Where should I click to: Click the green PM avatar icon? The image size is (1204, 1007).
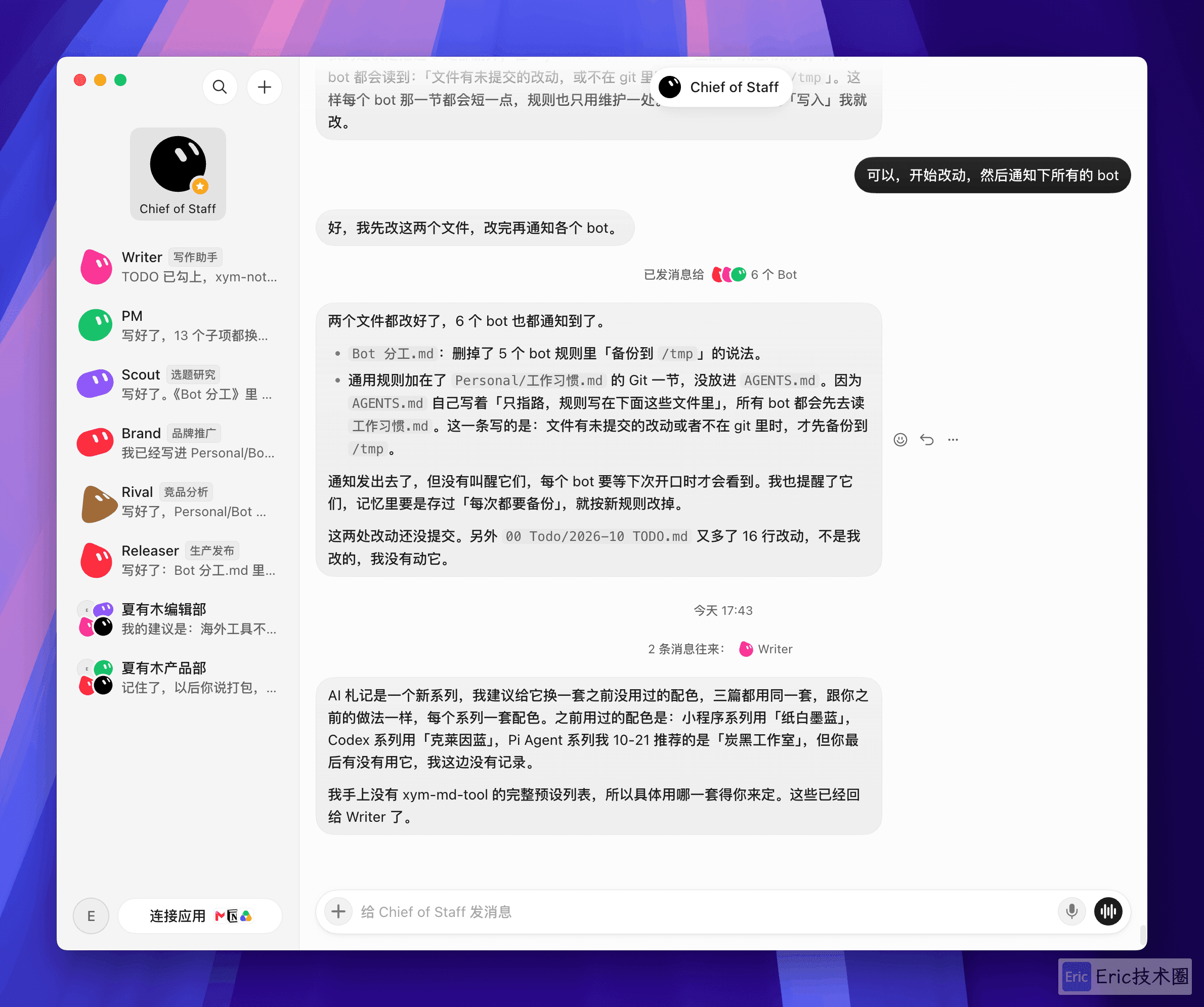[95, 326]
